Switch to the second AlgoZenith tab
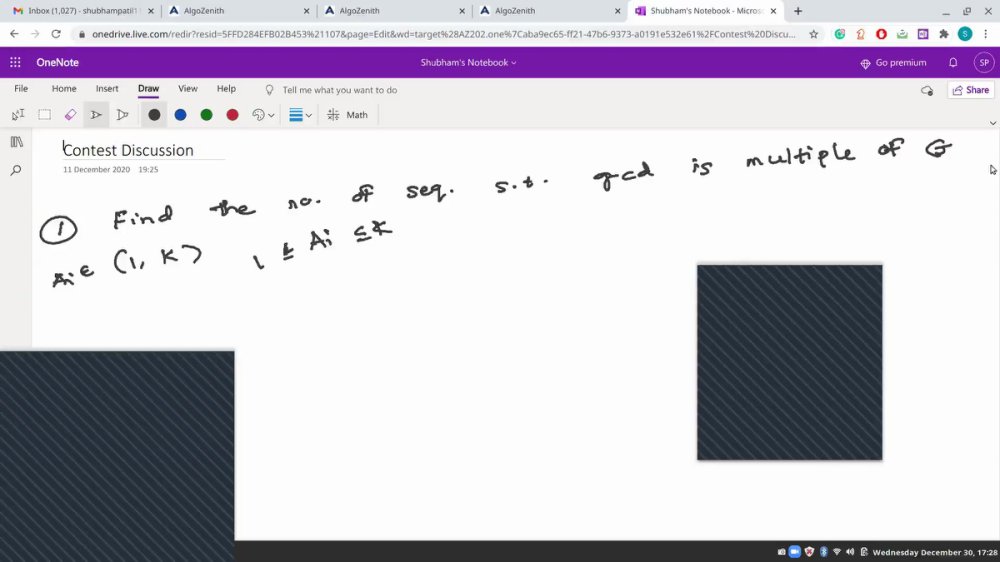Image resolution: width=1000 pixels, height=562 pixels. pyautogui.click(x=395, y=11)
